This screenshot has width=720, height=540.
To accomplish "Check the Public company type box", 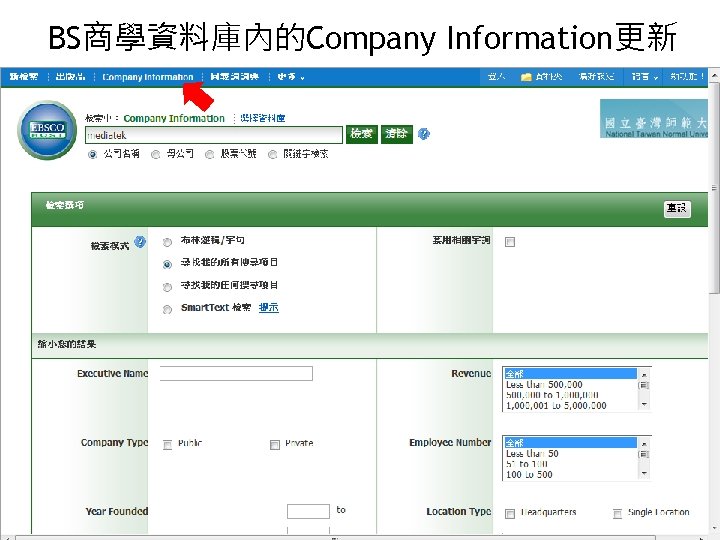I will click(x=167, y=444).
